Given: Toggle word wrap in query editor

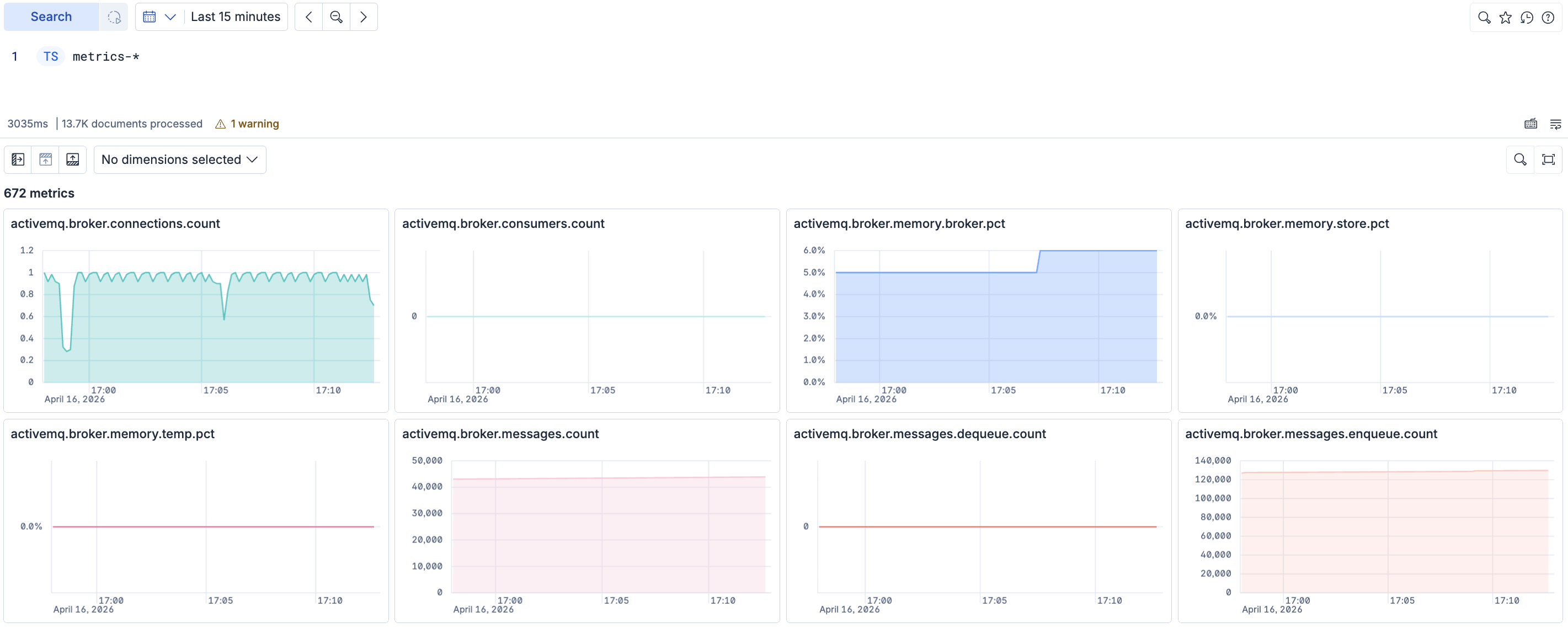Looking at the screenshot, I should 1555,124.
